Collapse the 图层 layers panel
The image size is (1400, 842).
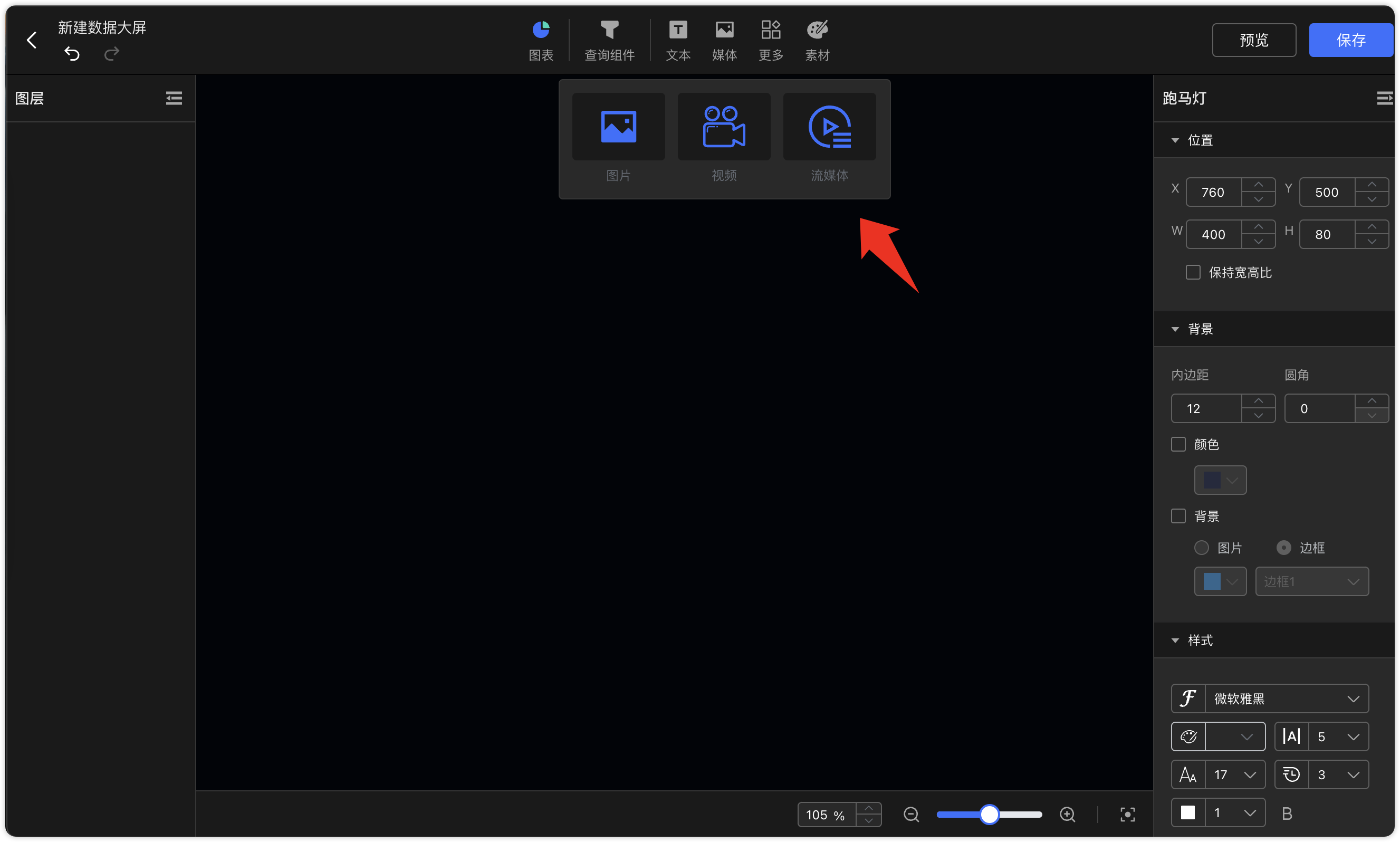pyautogui.click(x=174, y=98)
